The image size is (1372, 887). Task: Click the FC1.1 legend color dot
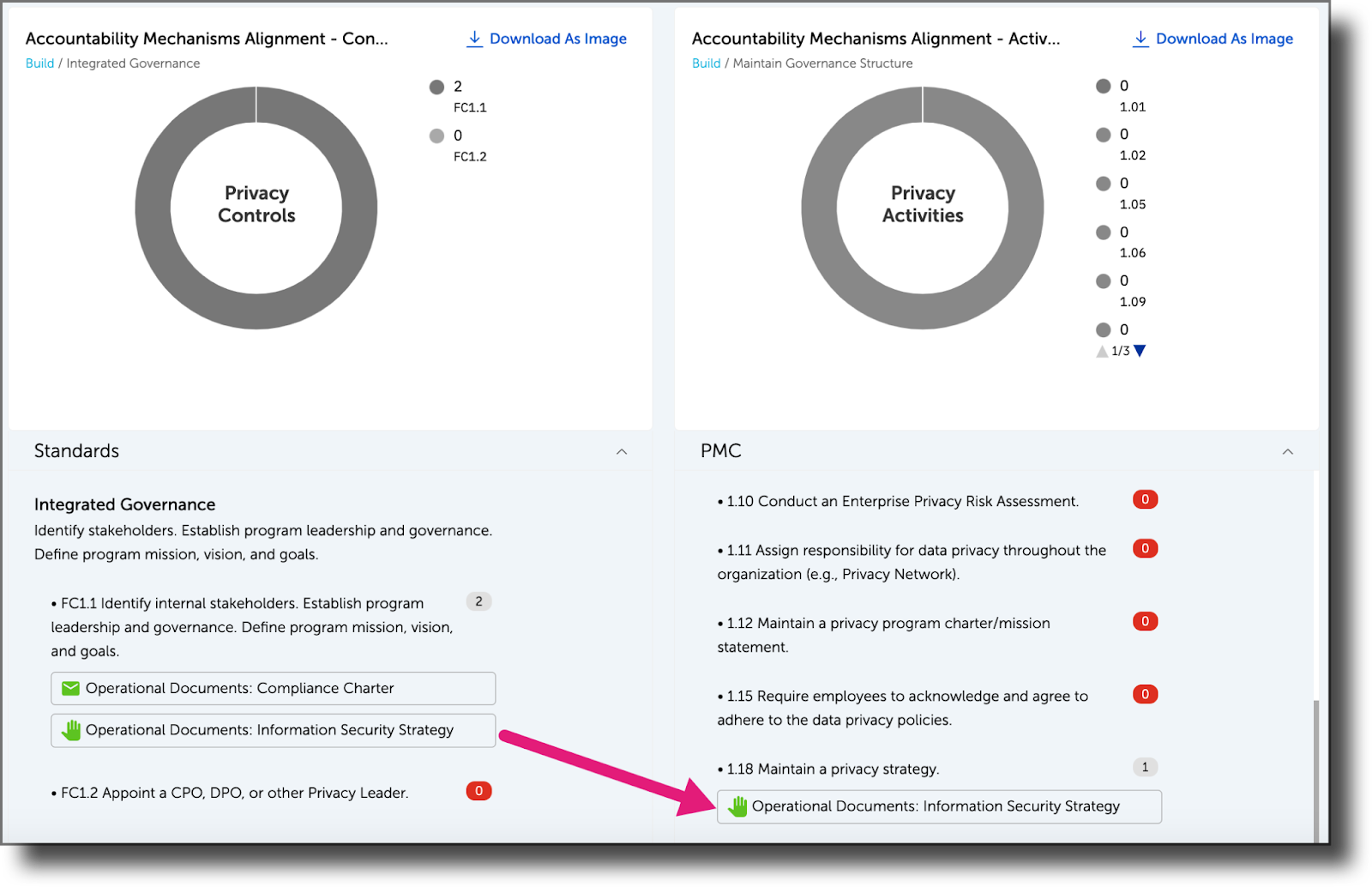click(436, 87)
